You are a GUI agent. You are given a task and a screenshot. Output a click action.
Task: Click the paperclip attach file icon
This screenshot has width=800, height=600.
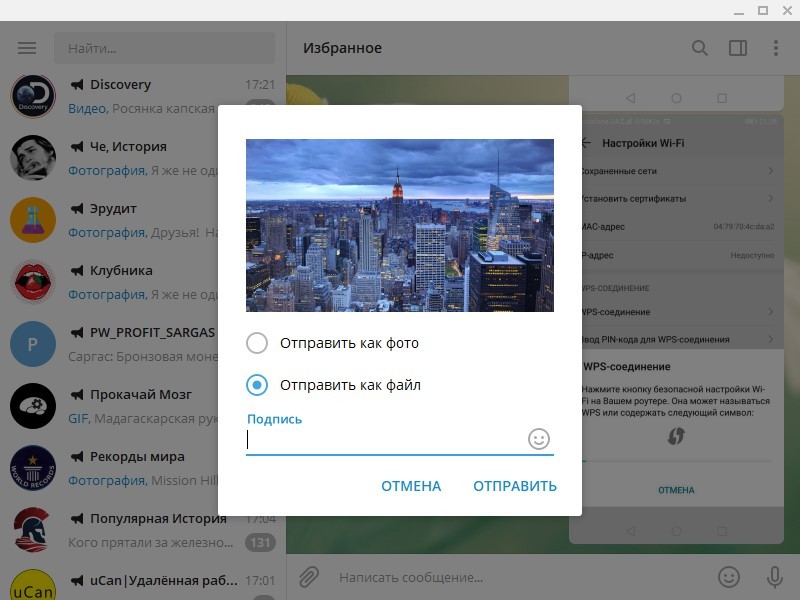(x=309, y=577)
